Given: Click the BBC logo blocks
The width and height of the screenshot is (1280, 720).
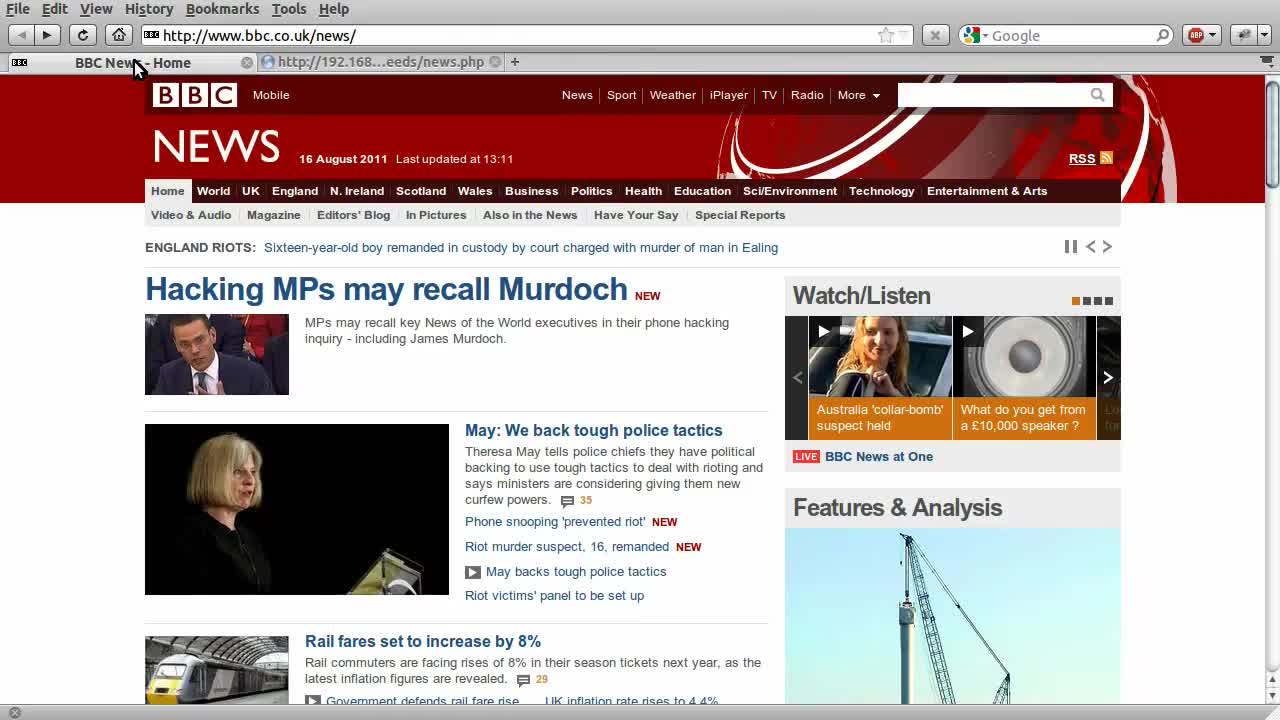Looking at the screenshot, I should [x=195, y=95].
